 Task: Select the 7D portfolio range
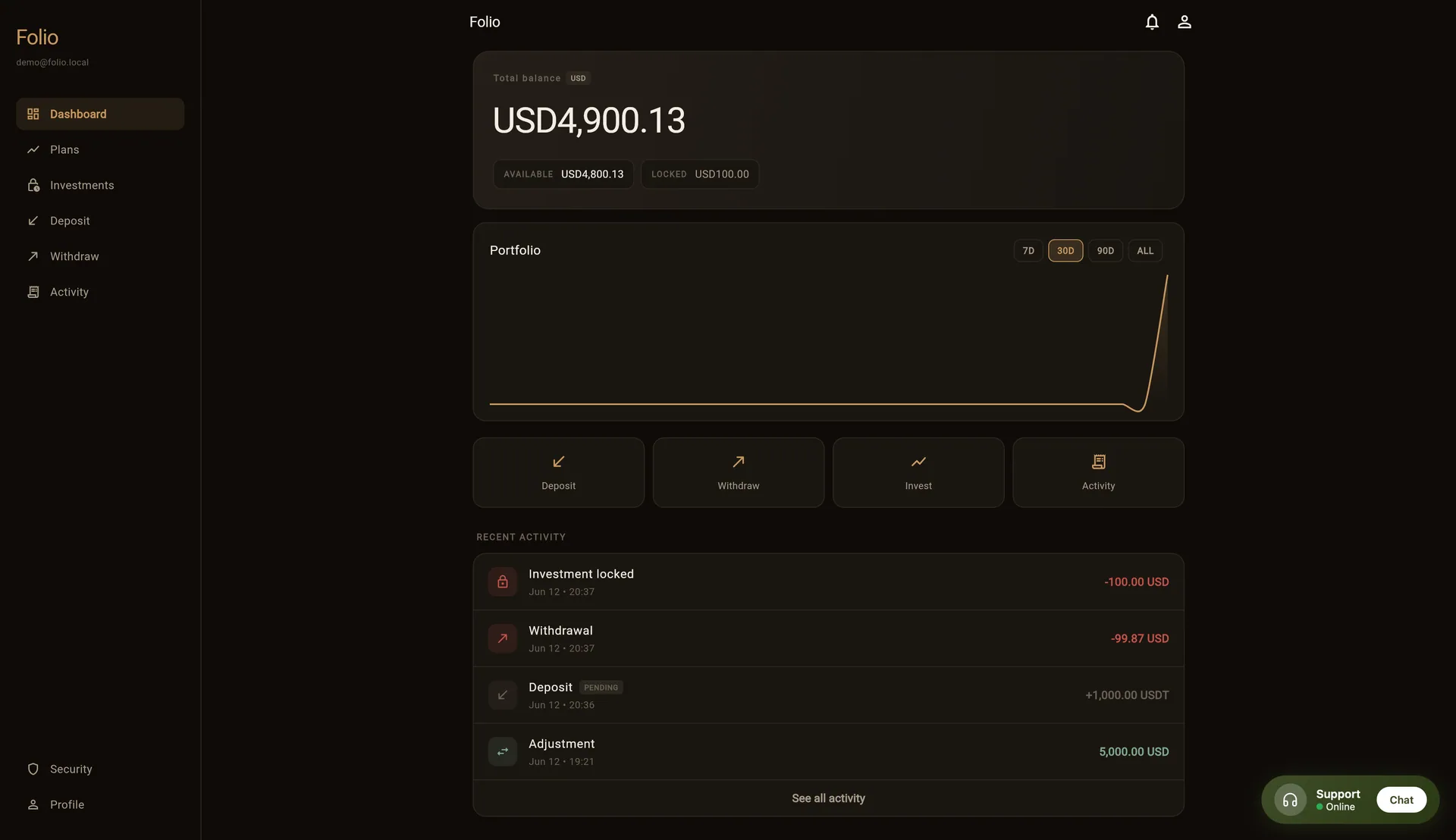(1028, 251)
